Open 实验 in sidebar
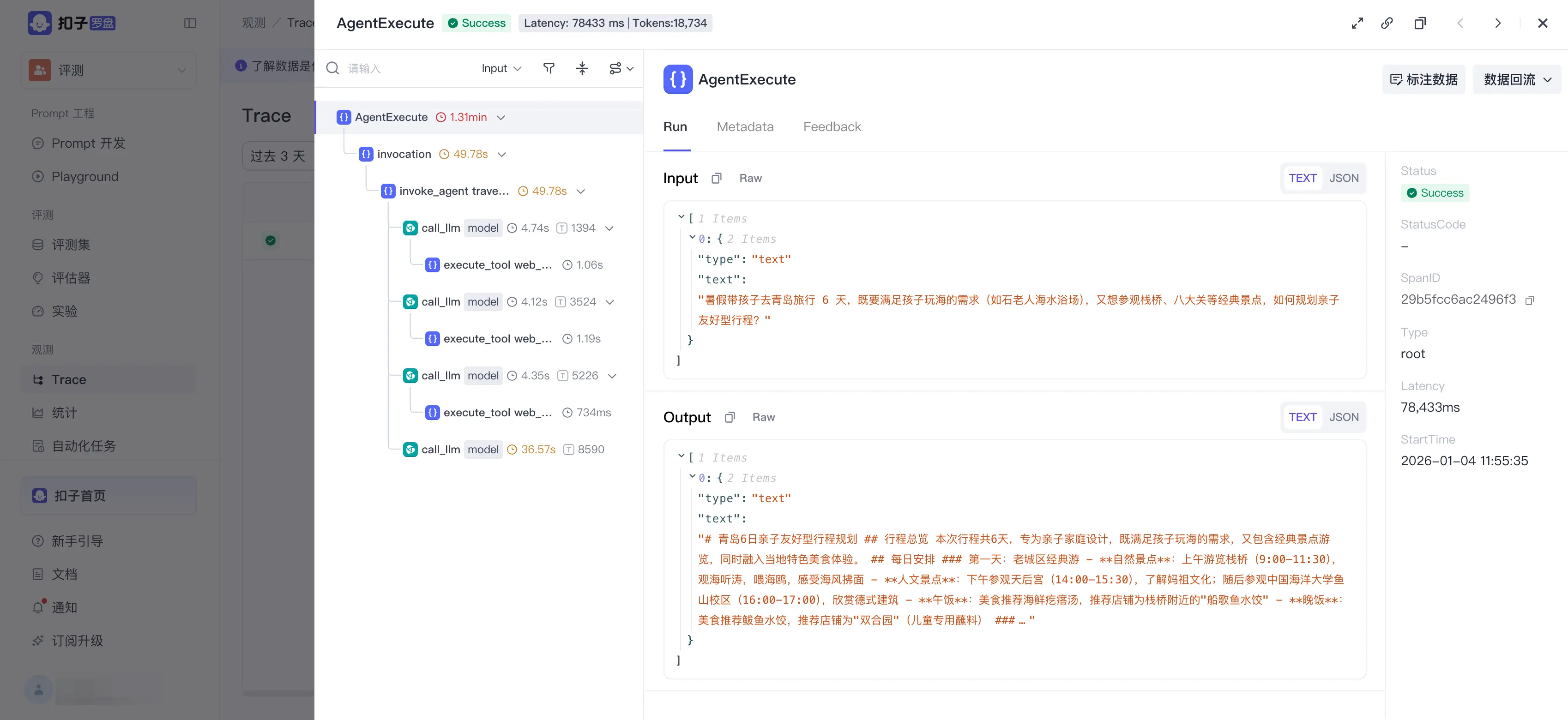The image size is (1568, 720). [x=109, y=311]
